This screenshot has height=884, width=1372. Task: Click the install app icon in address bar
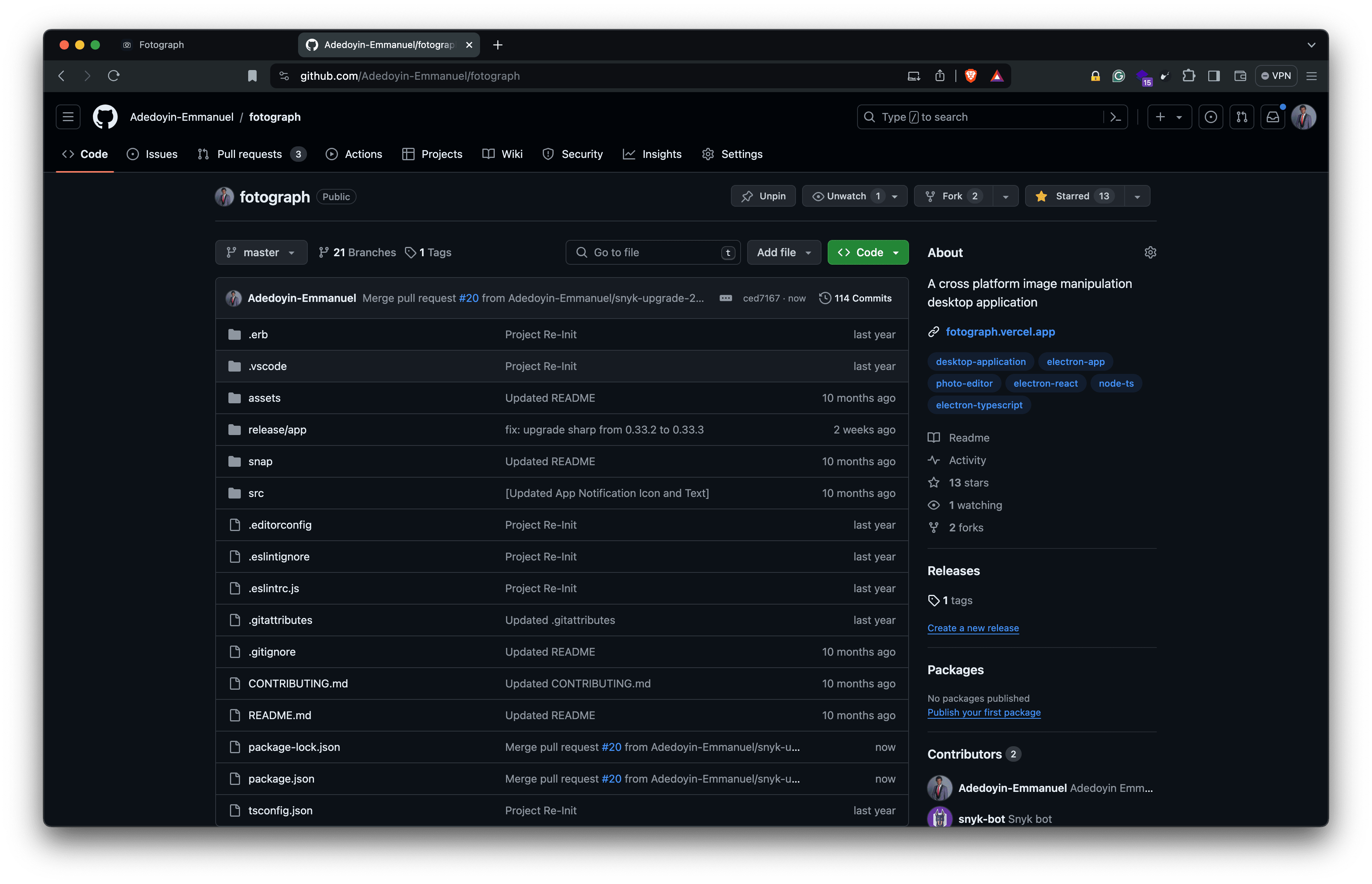tap(914, 76)
